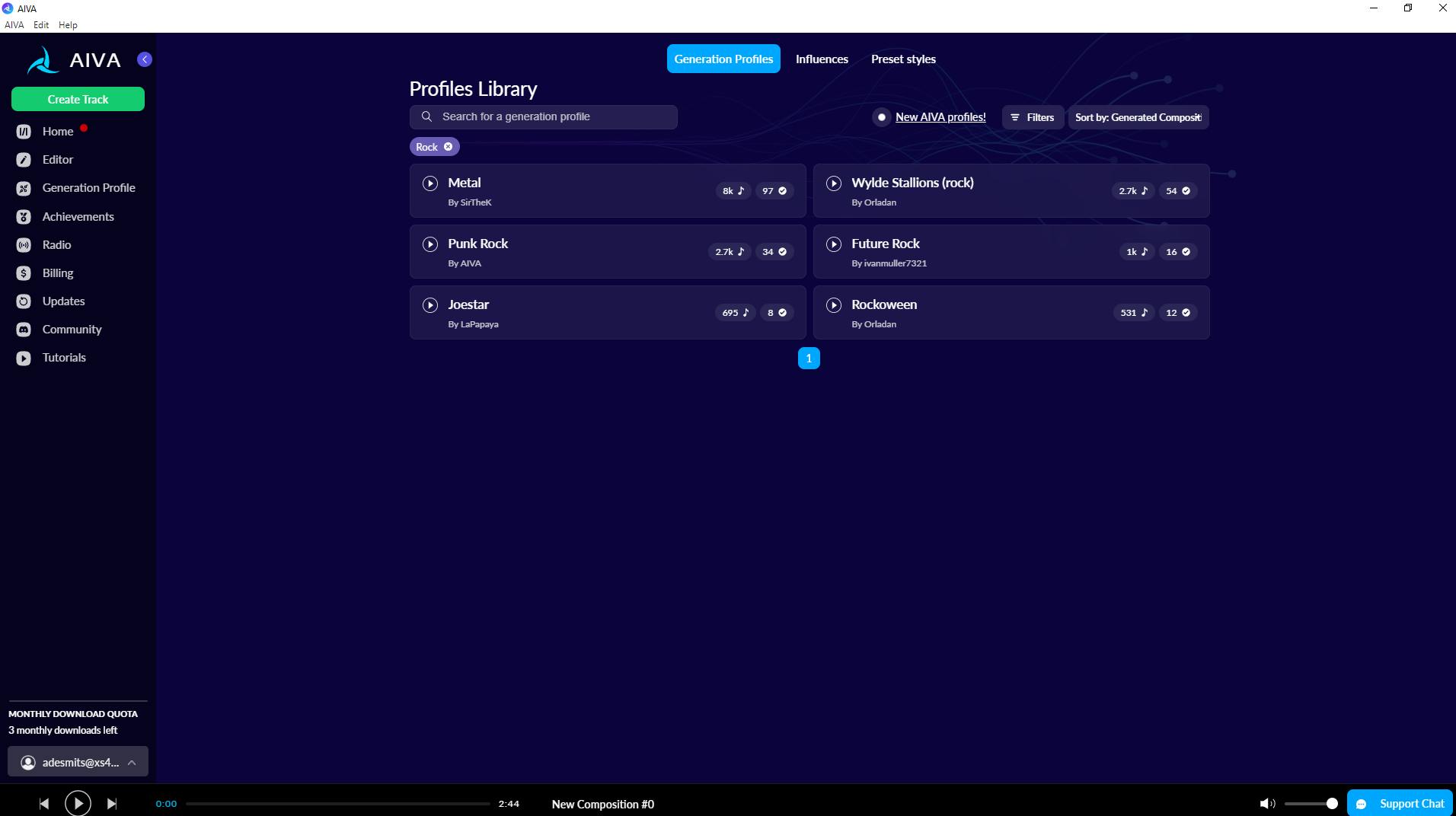
Task: Open the Achievements medal icon
Action: coord(24,217)
